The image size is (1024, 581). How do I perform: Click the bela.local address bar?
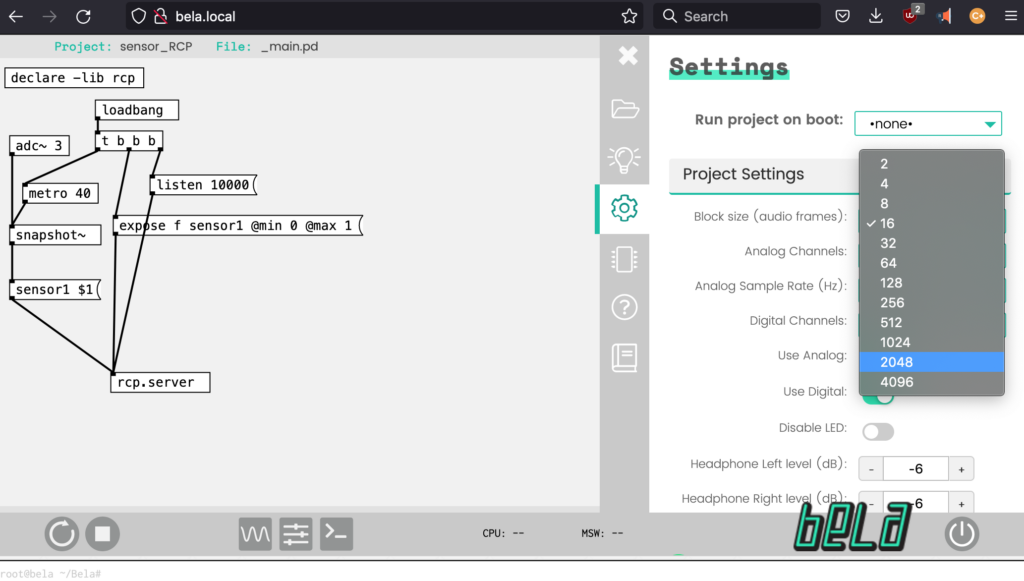click(385, 16)
